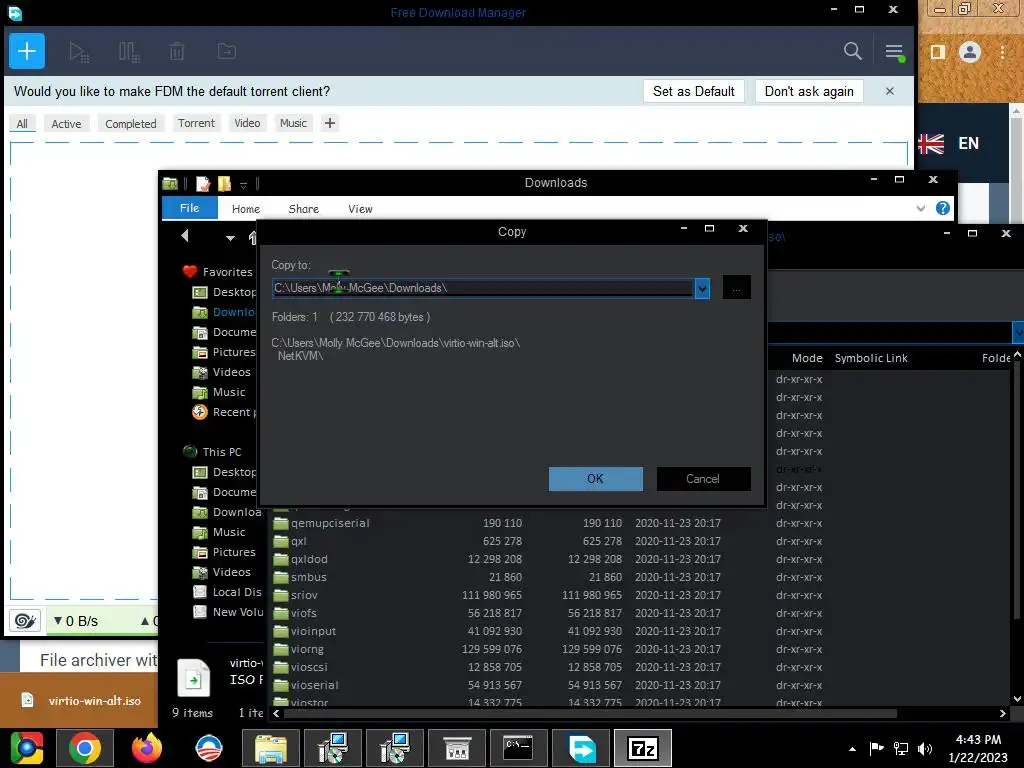Click the start downloads icon in FDM toolbar

(x=79, y=52)
